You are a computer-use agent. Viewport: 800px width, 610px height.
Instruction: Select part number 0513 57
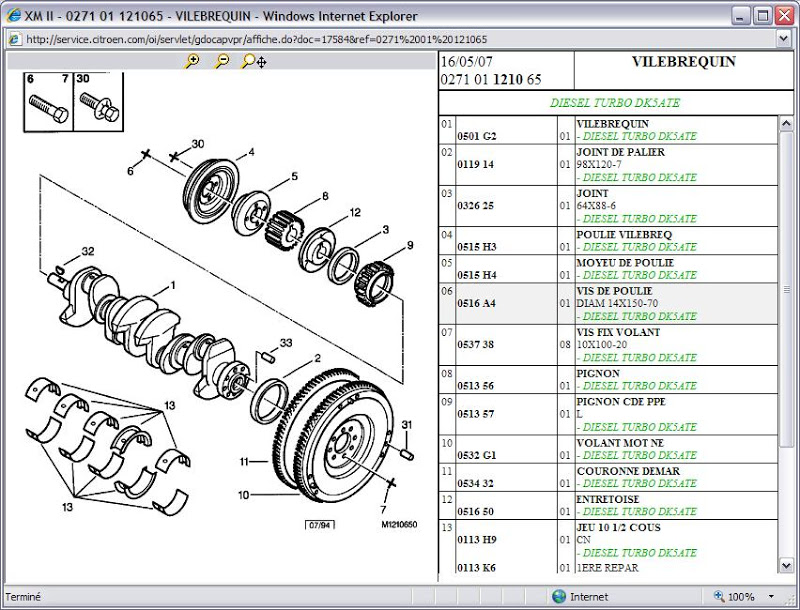pos(476,414)
